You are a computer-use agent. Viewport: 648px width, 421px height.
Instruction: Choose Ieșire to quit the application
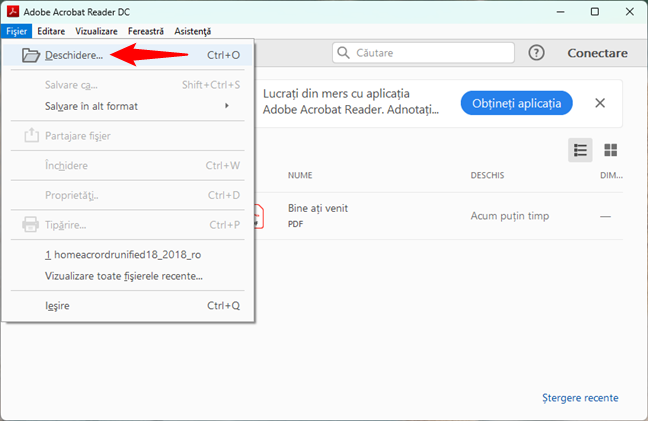click(x=127, y=306)
